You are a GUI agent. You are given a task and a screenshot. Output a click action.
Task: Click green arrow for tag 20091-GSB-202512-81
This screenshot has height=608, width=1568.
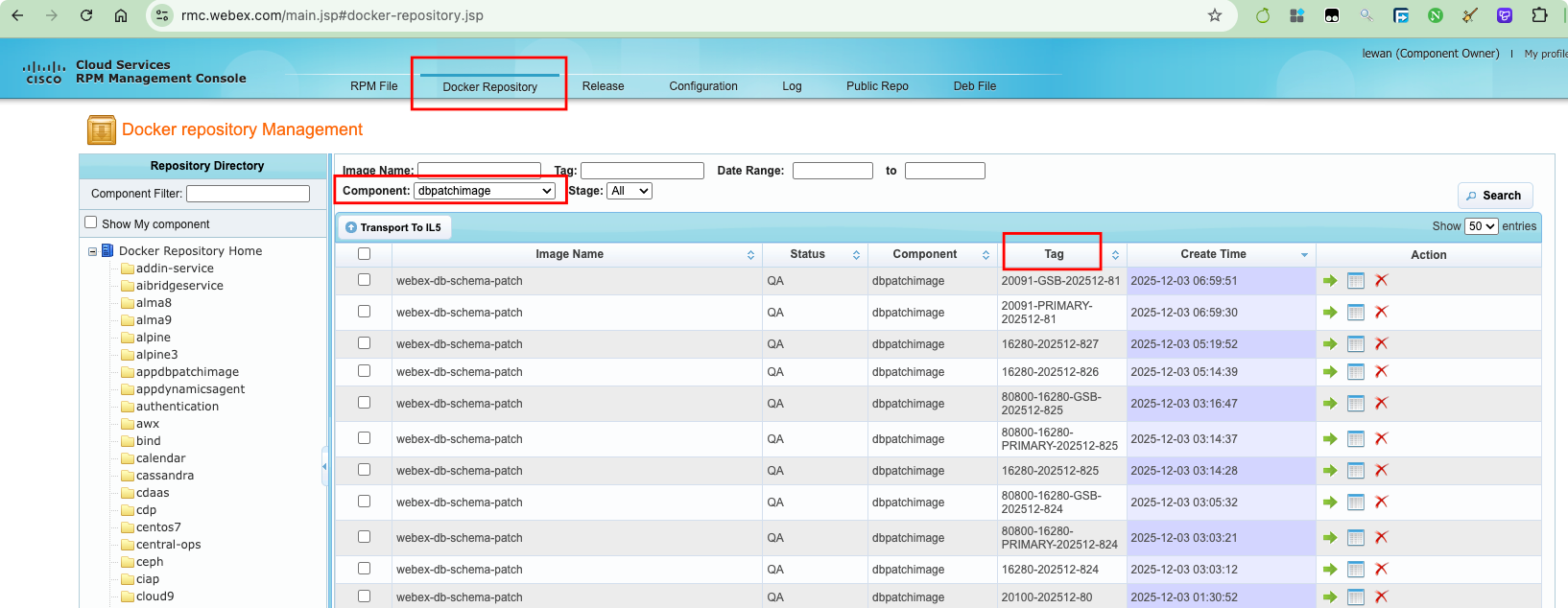pyautogui.click(x=1330, y=281)
